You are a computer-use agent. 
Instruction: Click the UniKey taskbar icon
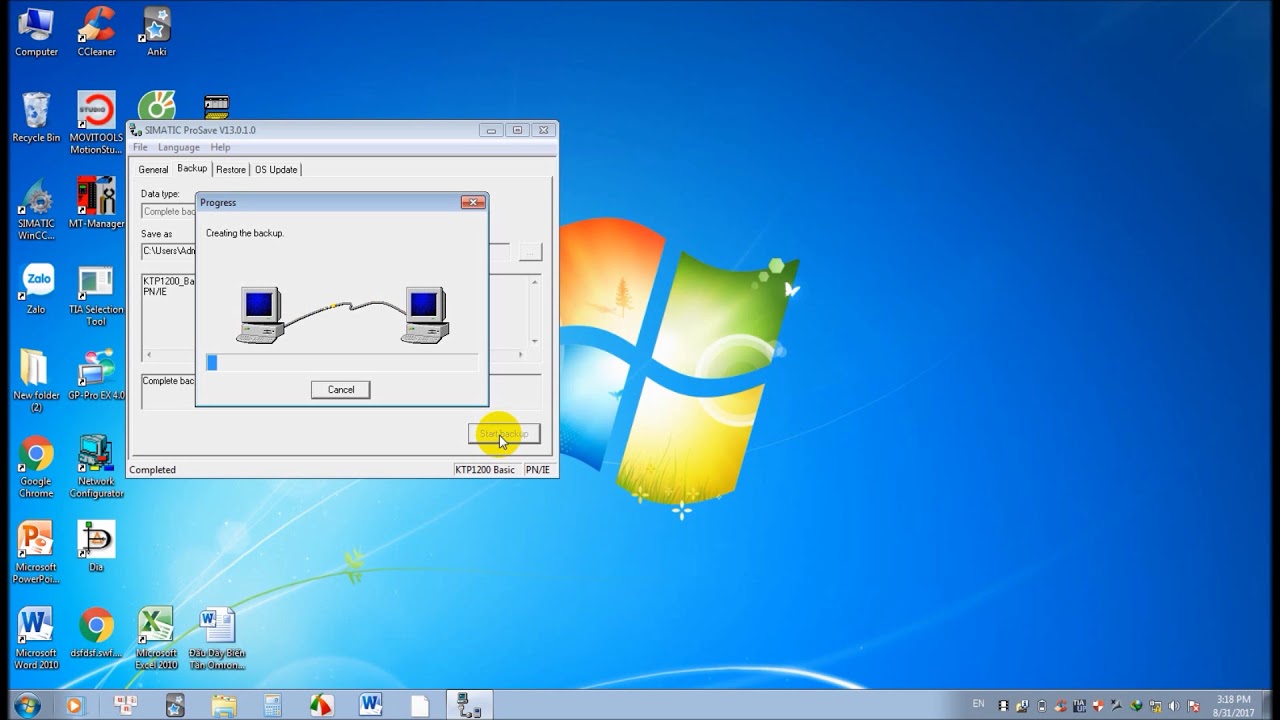126,705
